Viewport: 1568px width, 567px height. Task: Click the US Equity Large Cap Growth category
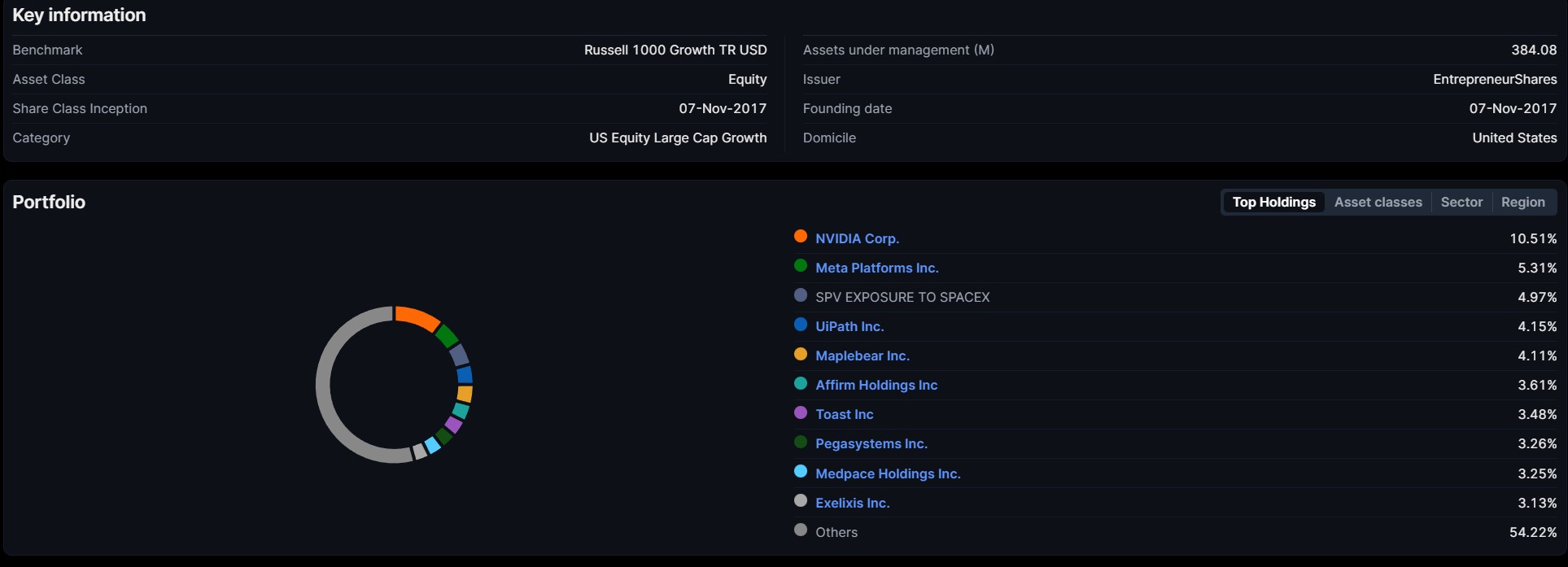click(x=678, y=137)
